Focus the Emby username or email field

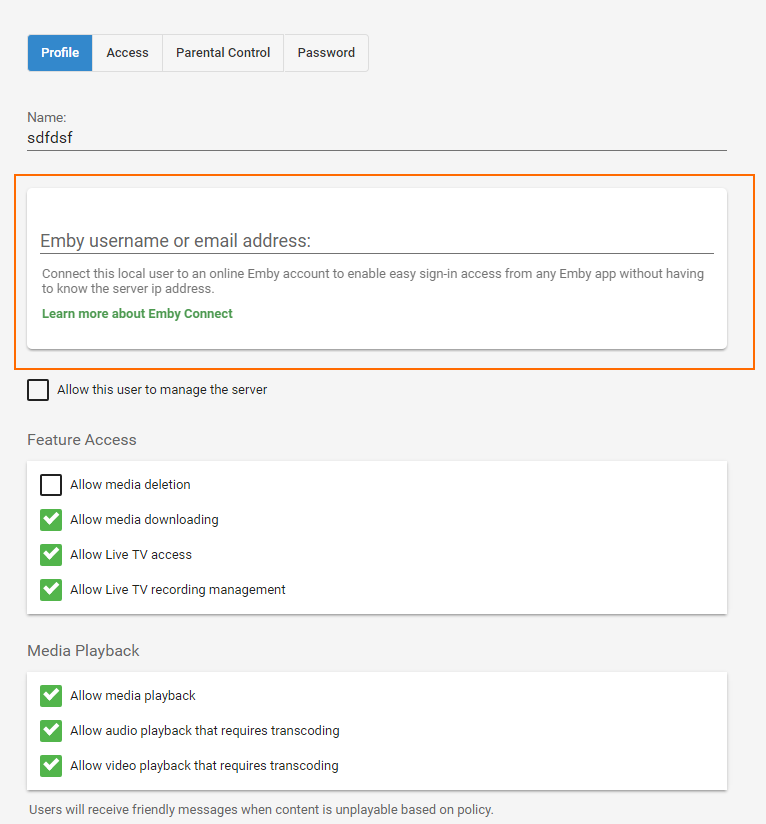[x=376, y=240]
